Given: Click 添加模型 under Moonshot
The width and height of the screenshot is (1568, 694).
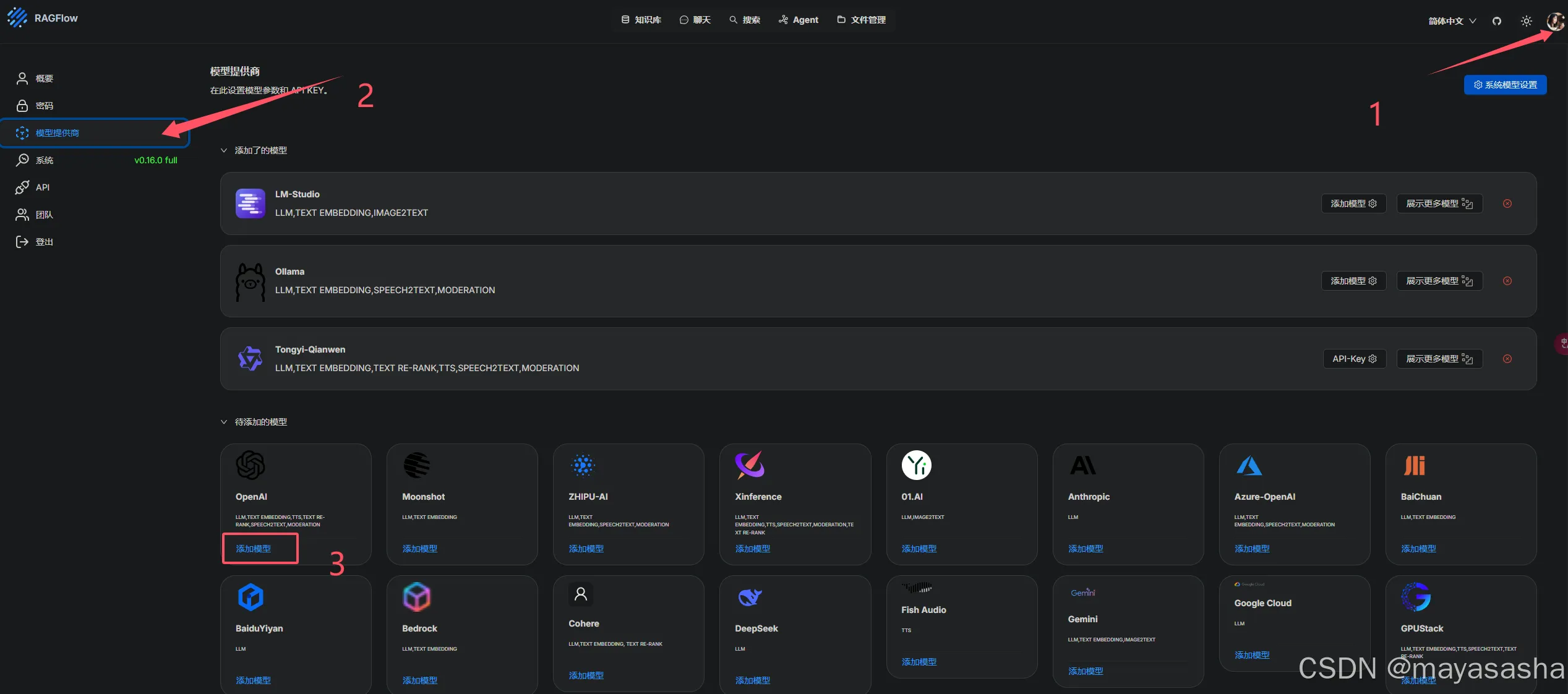Looking at the screenshot, I should pyautogui.click(x=419, y=549).
